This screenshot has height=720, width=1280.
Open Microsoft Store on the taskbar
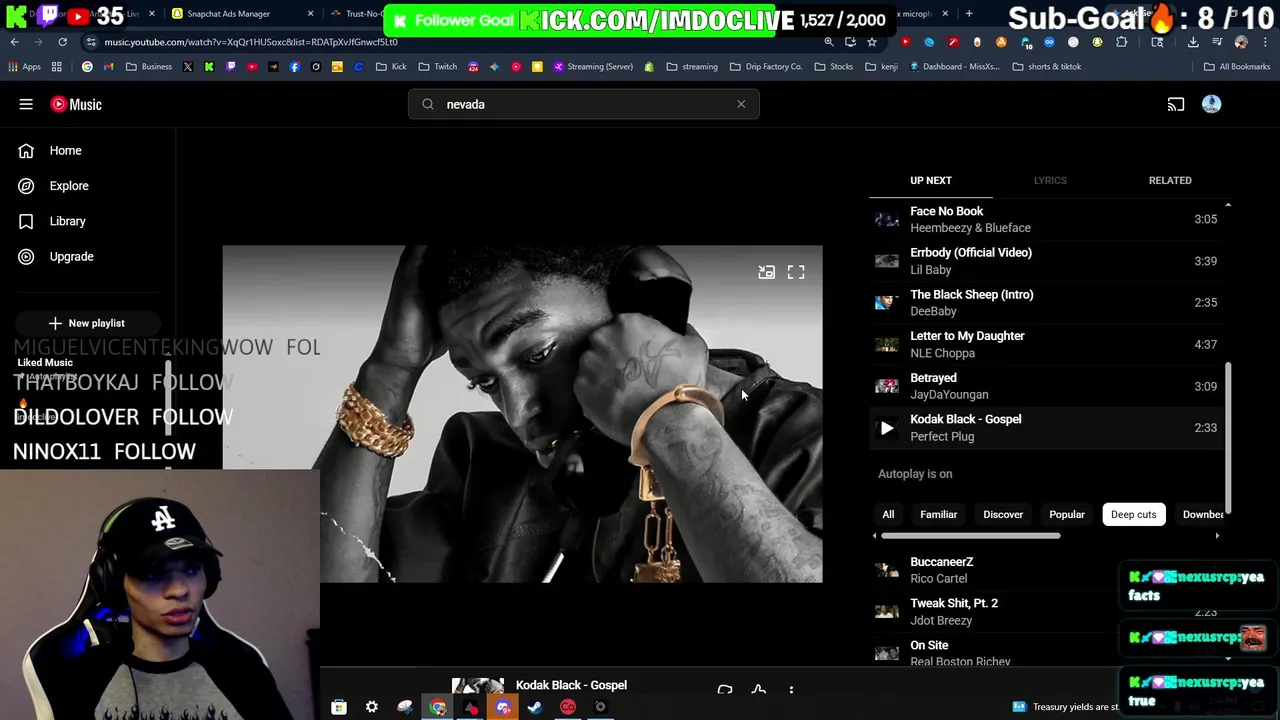(339, 707)
